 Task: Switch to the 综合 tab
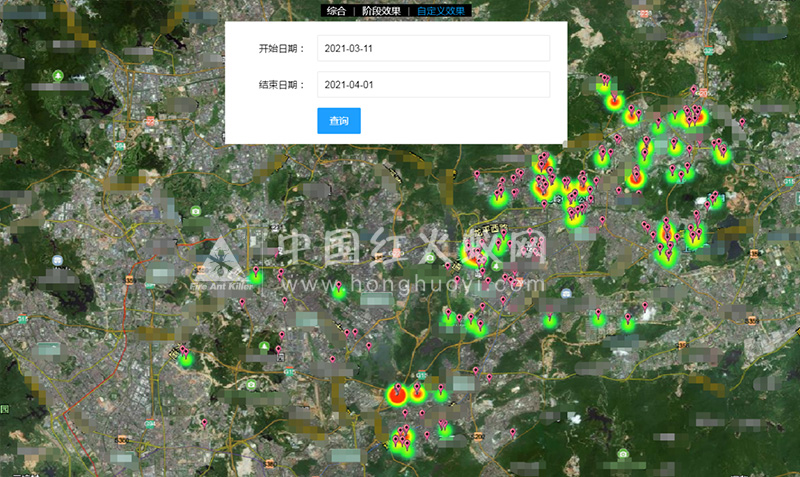tap(337, 10)
